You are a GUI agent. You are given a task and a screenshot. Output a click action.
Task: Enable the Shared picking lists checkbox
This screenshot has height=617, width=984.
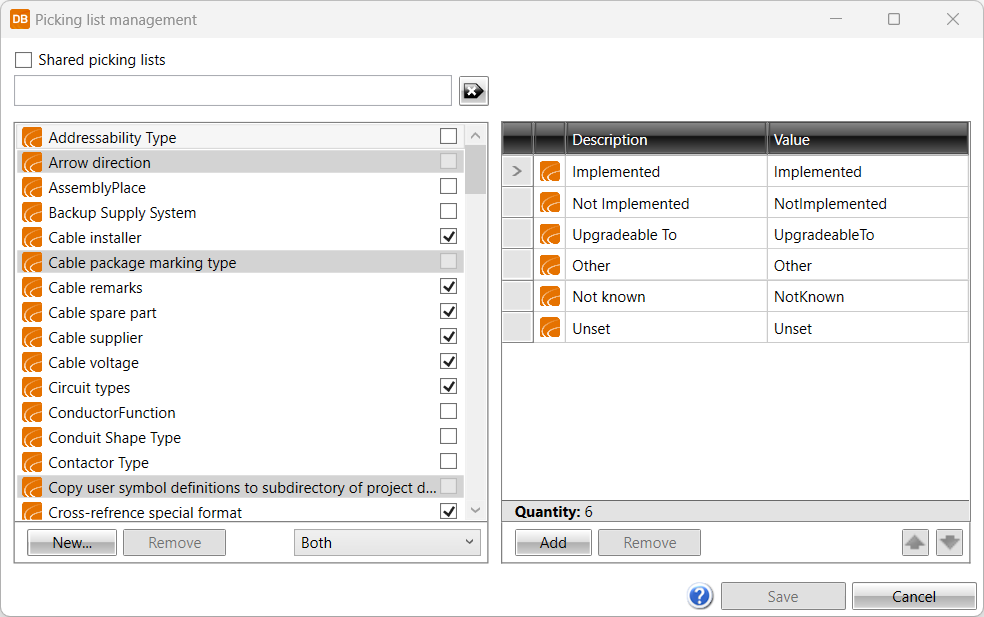click(x=24, y=60)
